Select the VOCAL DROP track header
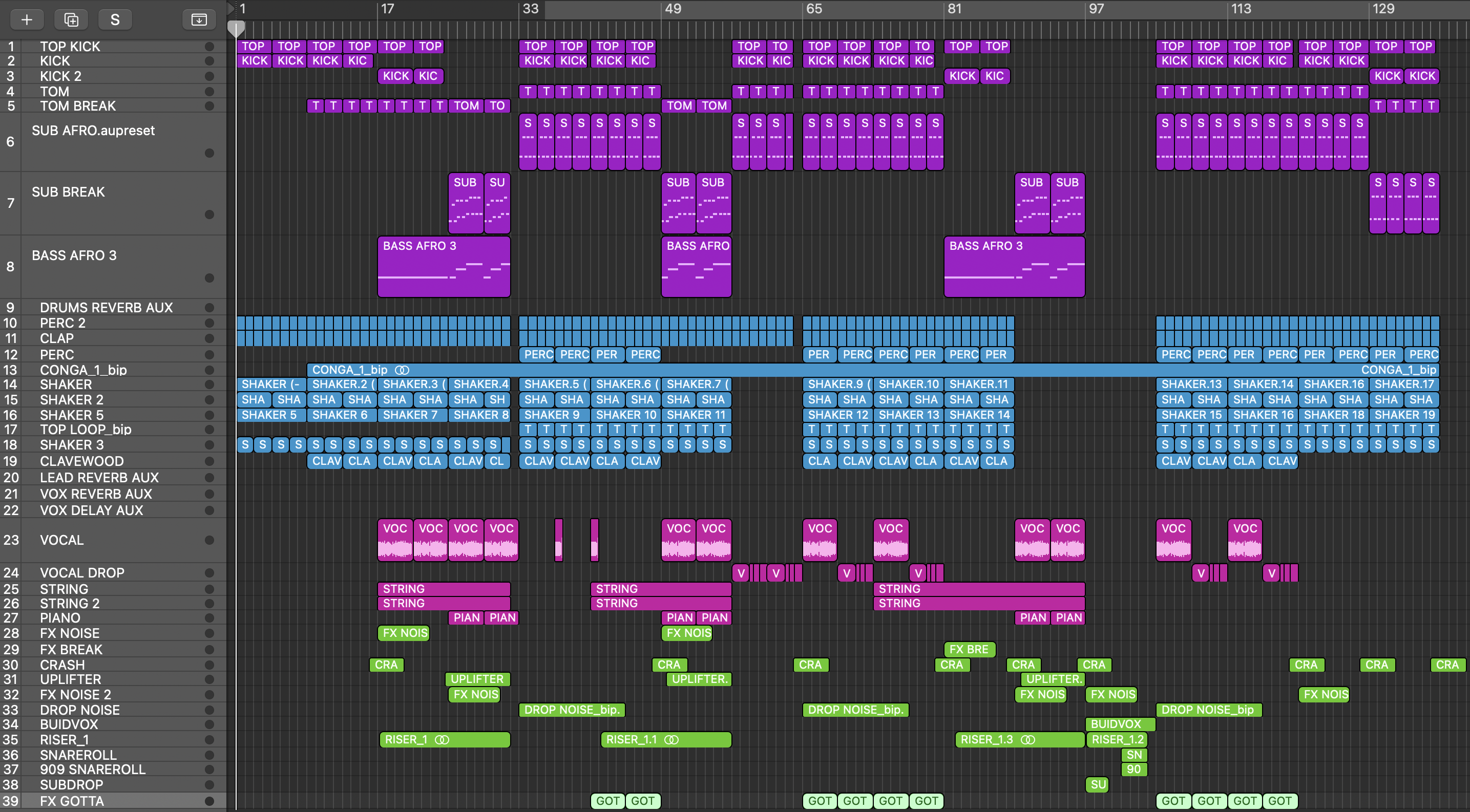Screen dimensions: 1470x812 [x=113, y=572]
